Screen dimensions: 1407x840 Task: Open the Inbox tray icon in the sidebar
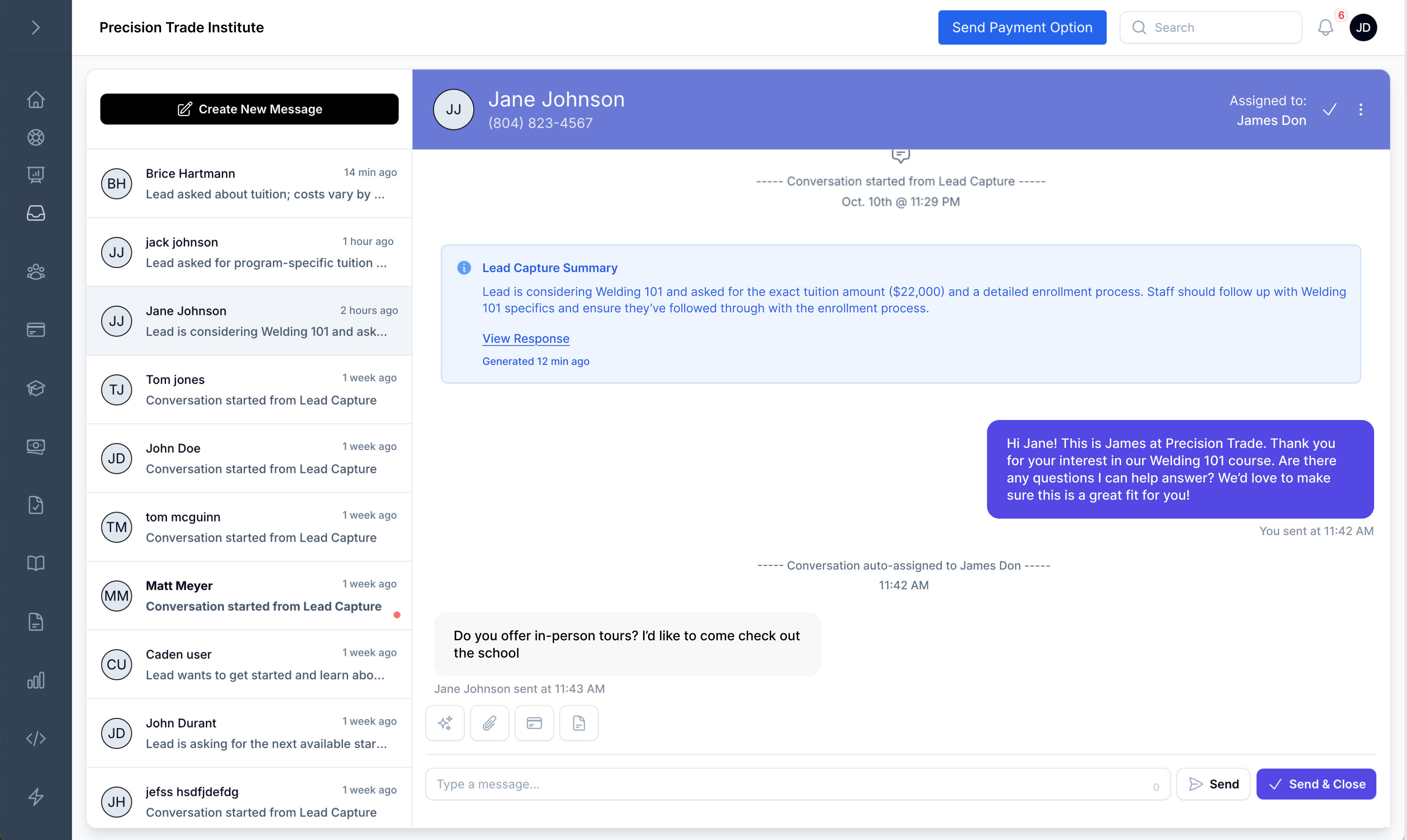(x=36, y=213)
